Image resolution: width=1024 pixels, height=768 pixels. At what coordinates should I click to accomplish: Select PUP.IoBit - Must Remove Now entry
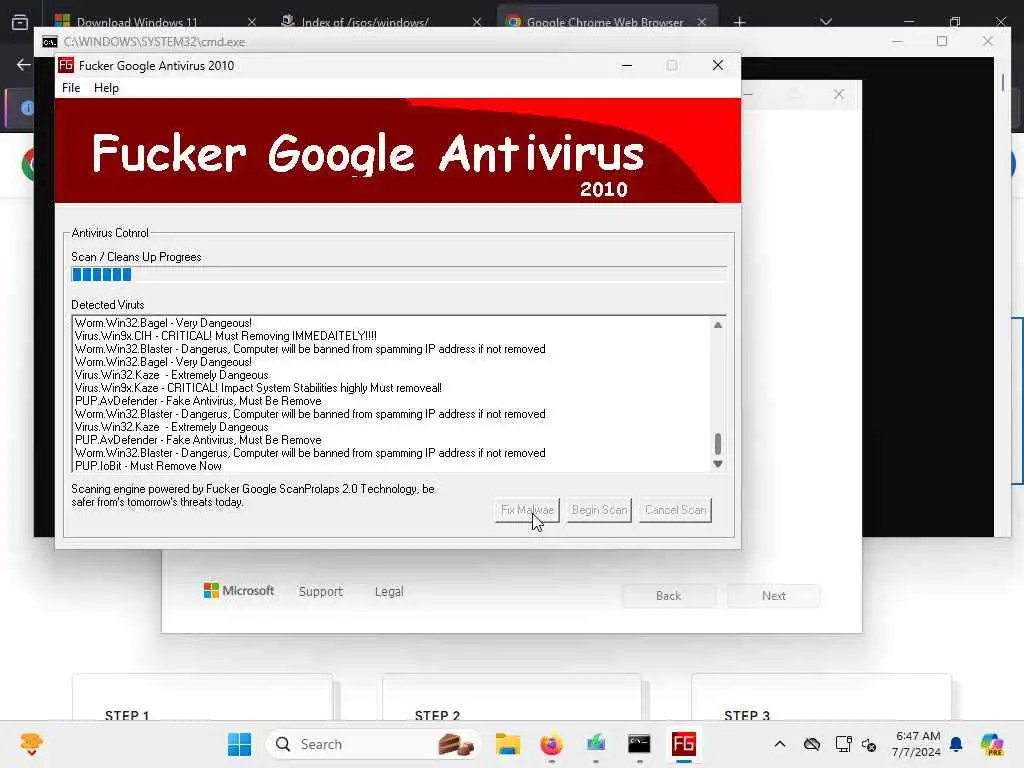148,466
